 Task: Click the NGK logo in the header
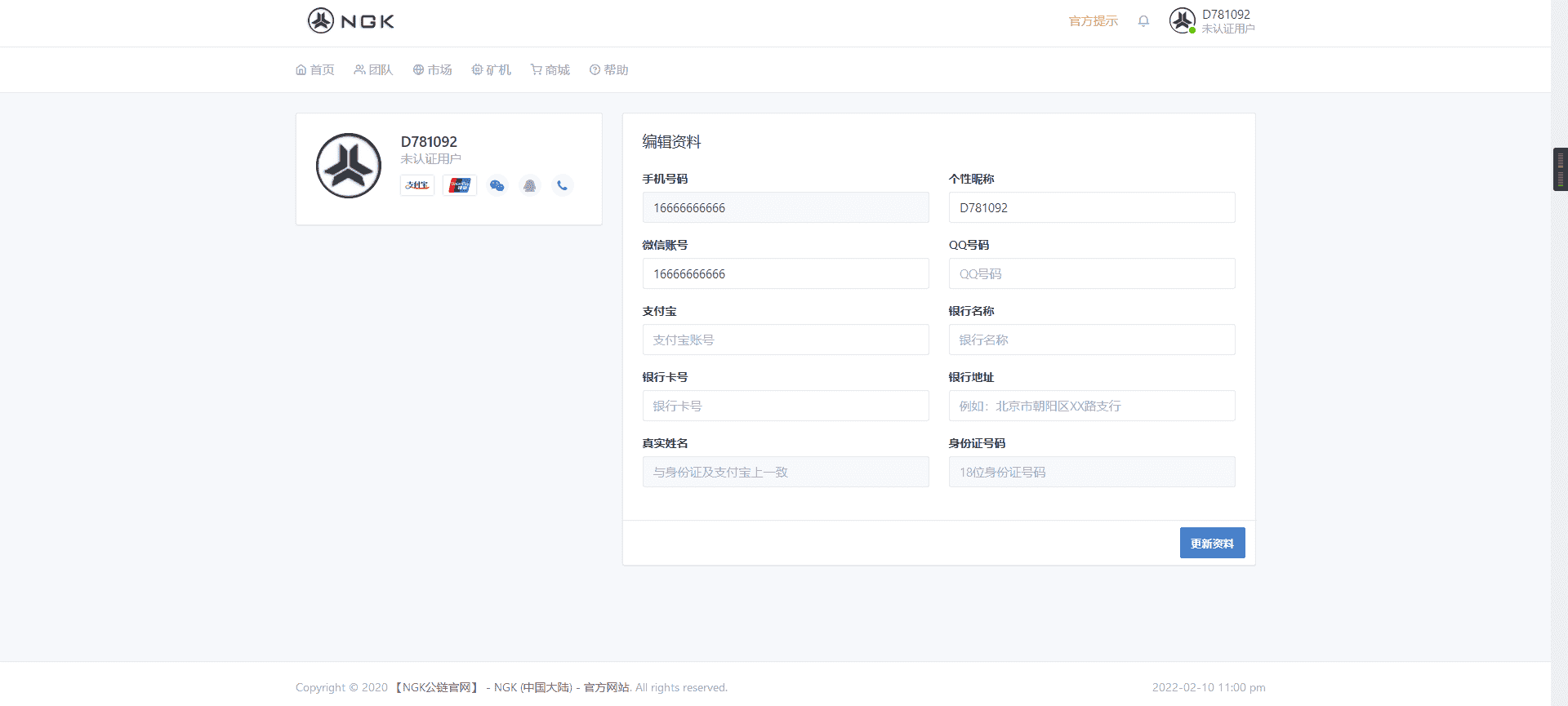click(351, 20)
